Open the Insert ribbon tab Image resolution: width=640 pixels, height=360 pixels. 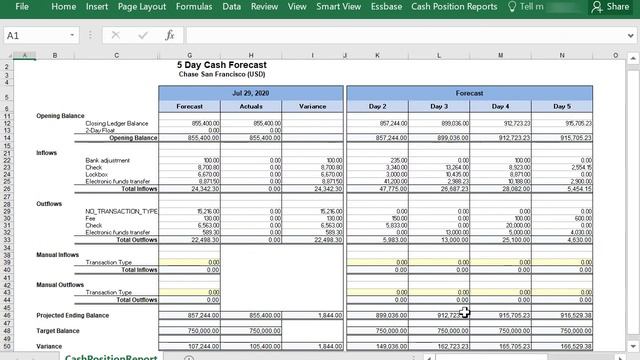[97, 7]
